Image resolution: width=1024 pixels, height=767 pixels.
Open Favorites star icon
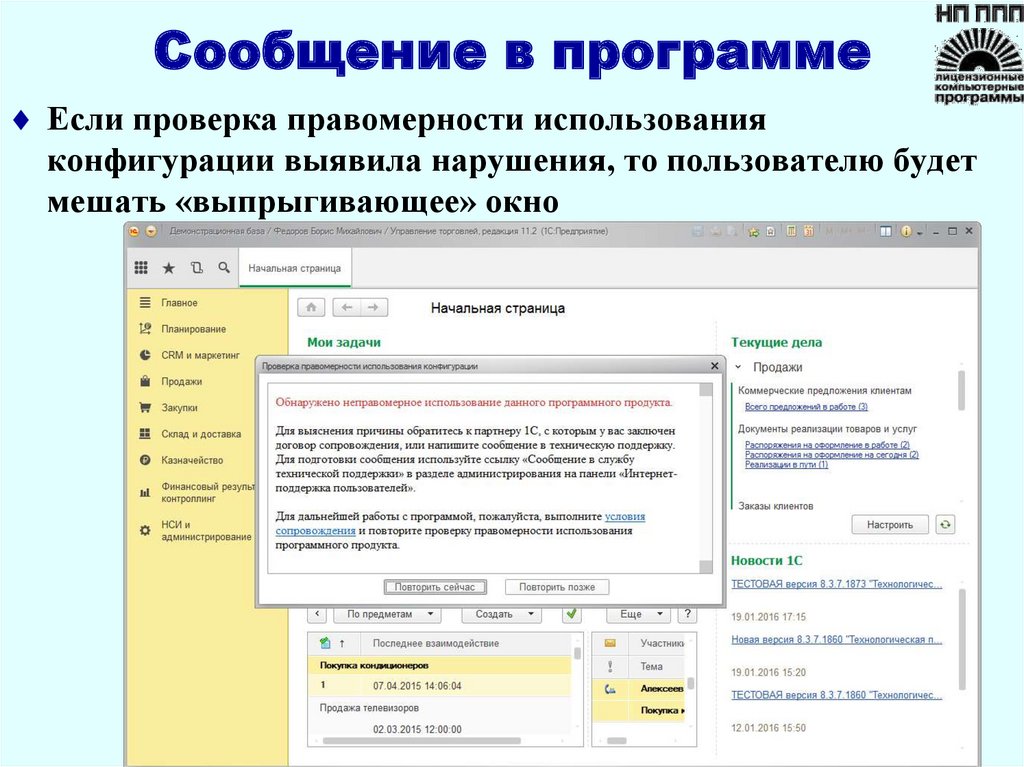(x=168, y=268)
